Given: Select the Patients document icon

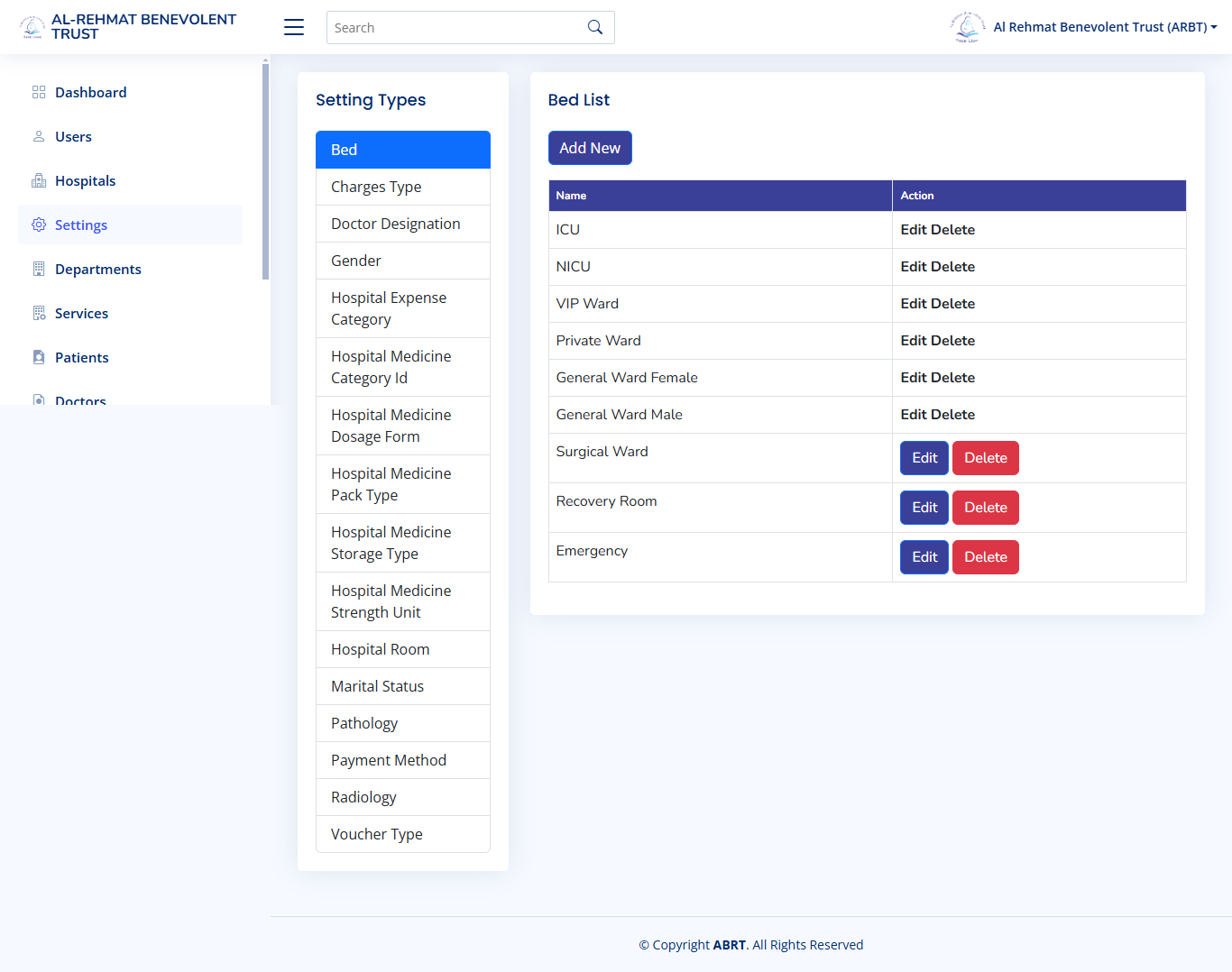Looking at the screenshot, I should pyautogui.click(x=38, y=357).
